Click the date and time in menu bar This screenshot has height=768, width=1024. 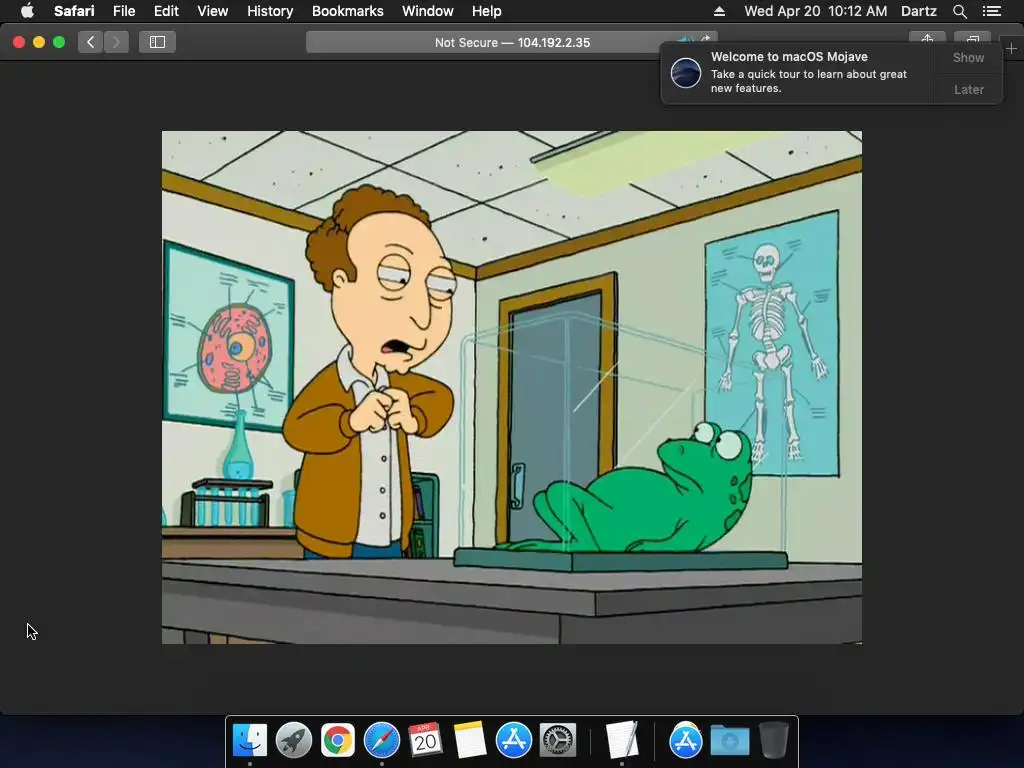[816, 11]
